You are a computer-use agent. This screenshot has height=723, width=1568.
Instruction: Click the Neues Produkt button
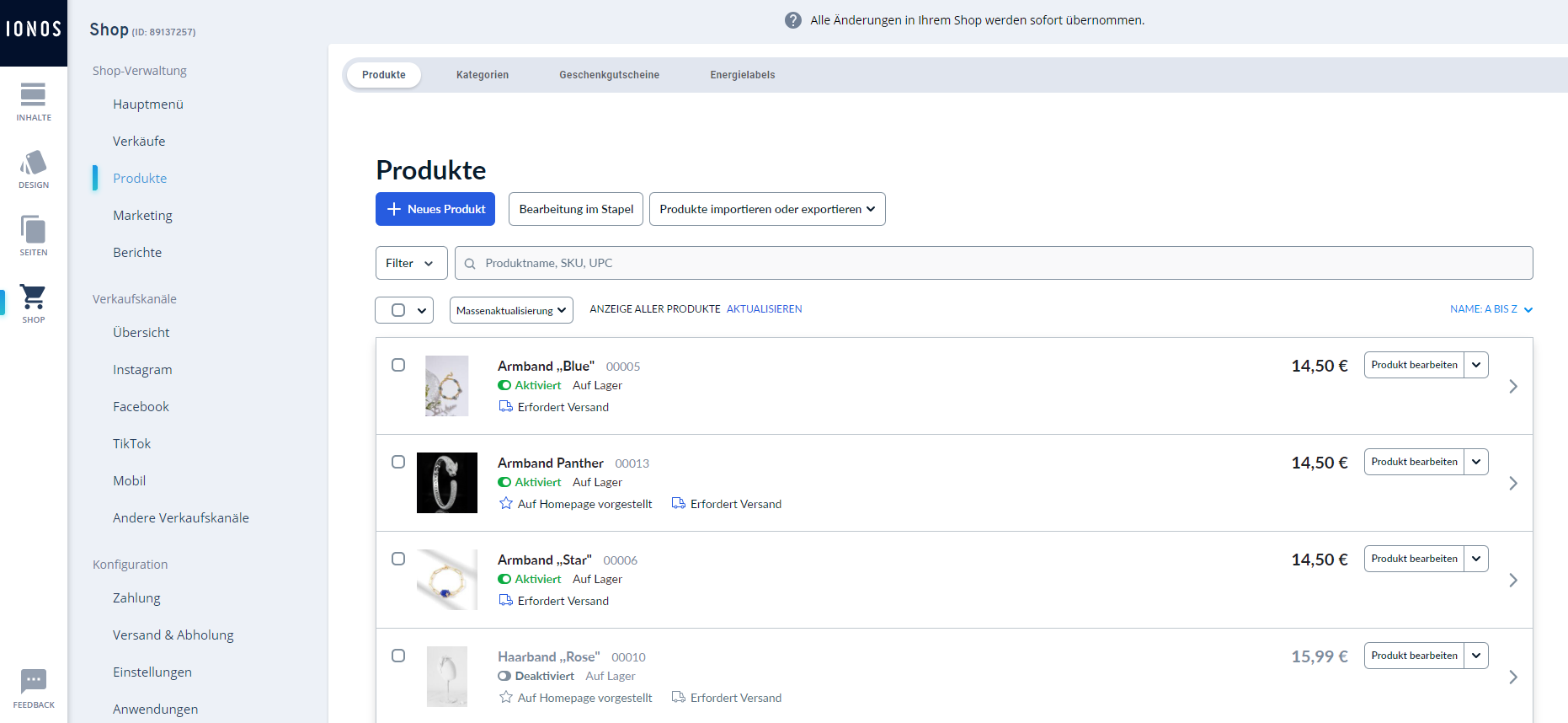pyautogui.click(x=435, y=209)
